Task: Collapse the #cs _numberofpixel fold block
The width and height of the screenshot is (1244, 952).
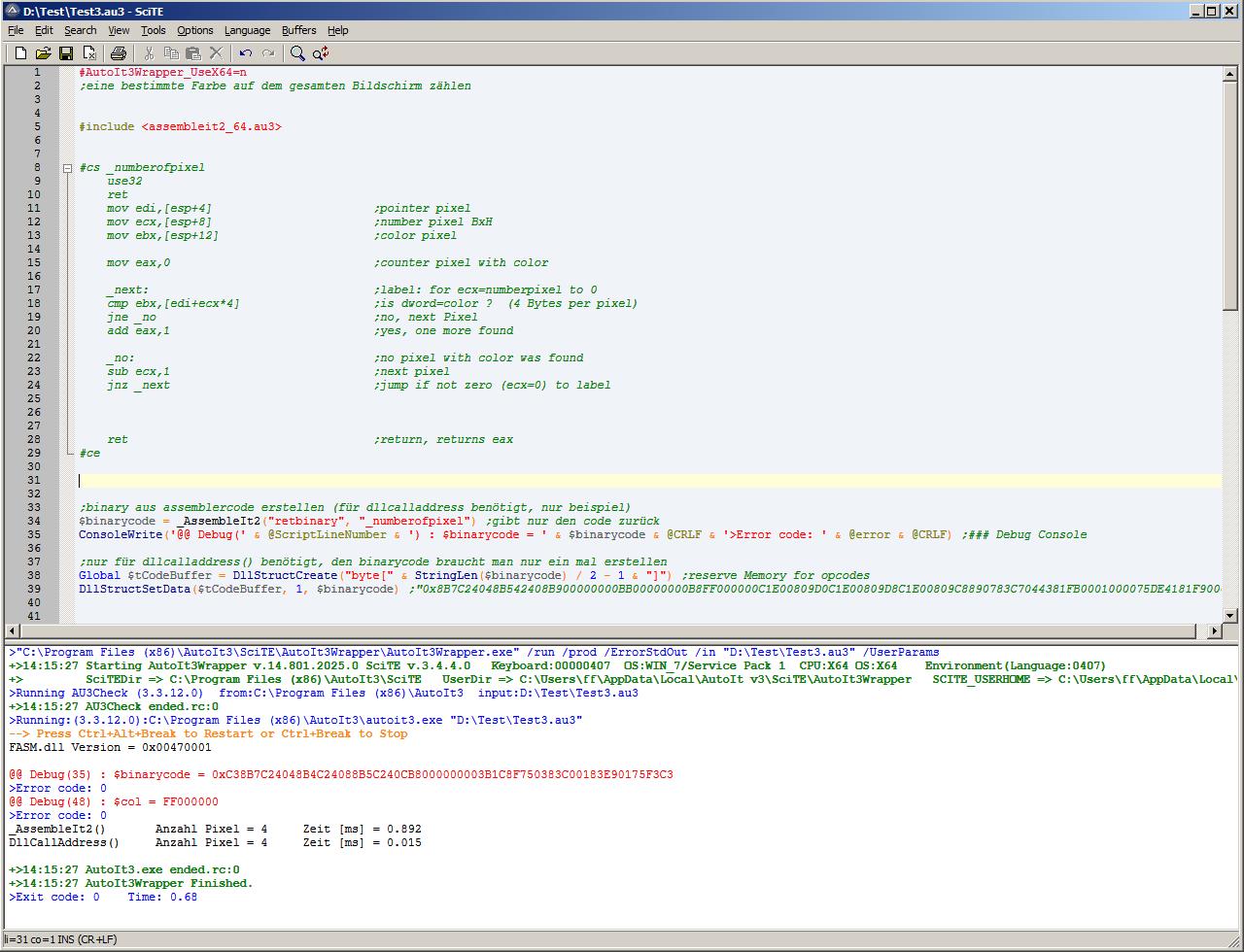Action: pos(67,168)
